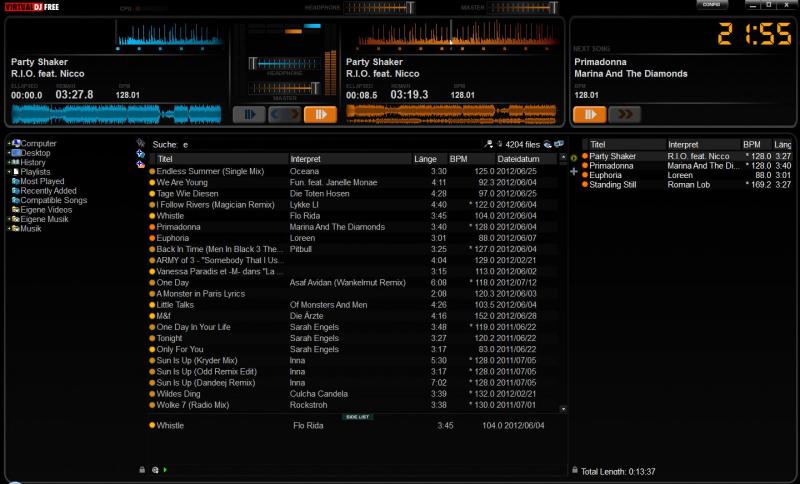
Task: Sort browser by BPM column header
Action: [459, 159]
